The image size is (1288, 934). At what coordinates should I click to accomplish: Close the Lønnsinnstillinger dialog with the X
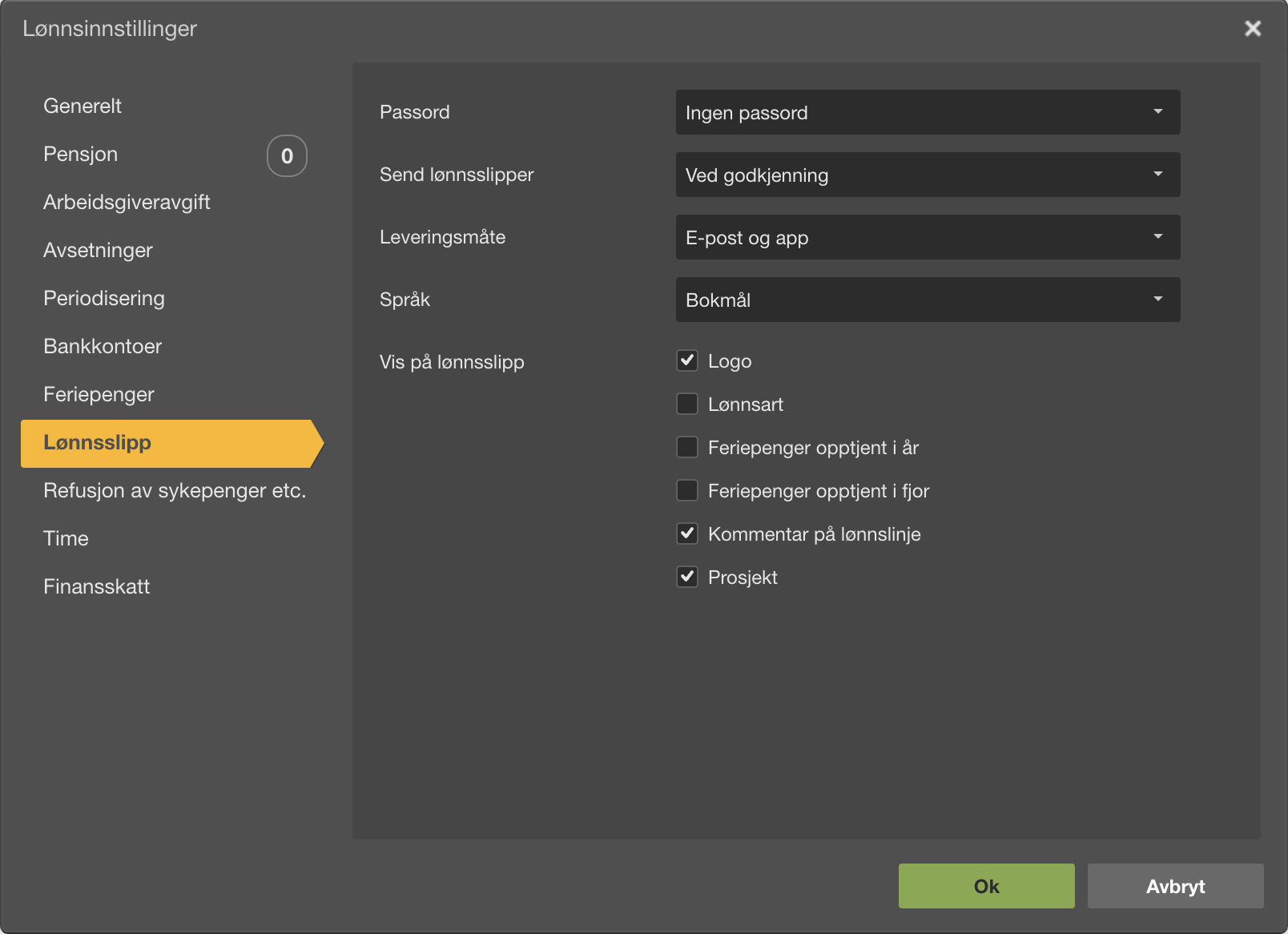point(1253,29)
